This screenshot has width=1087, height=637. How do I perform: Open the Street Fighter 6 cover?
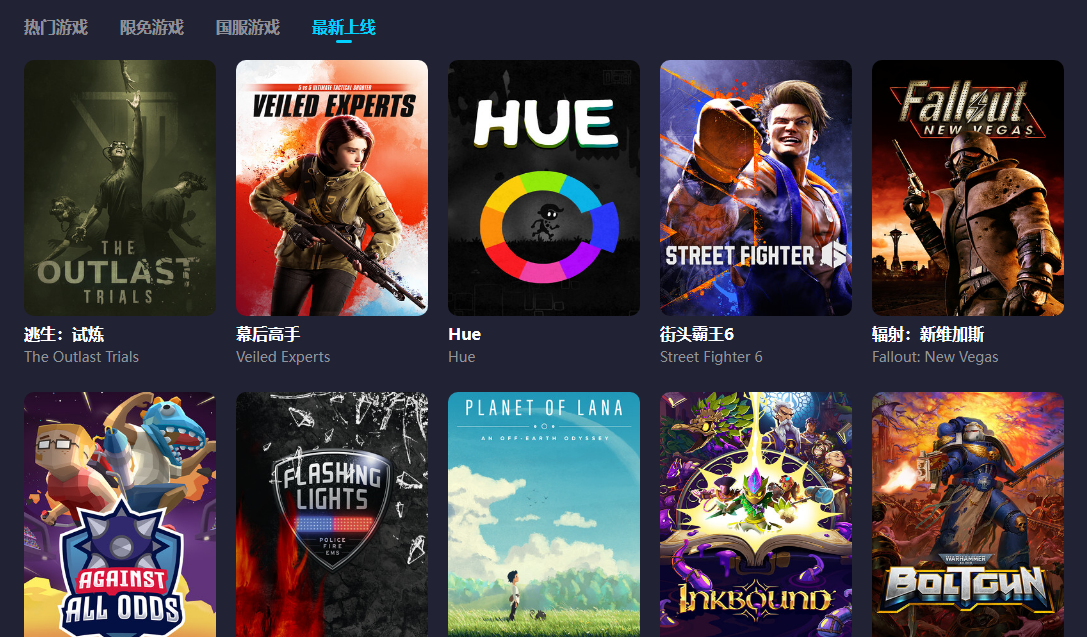pos(756,188)
